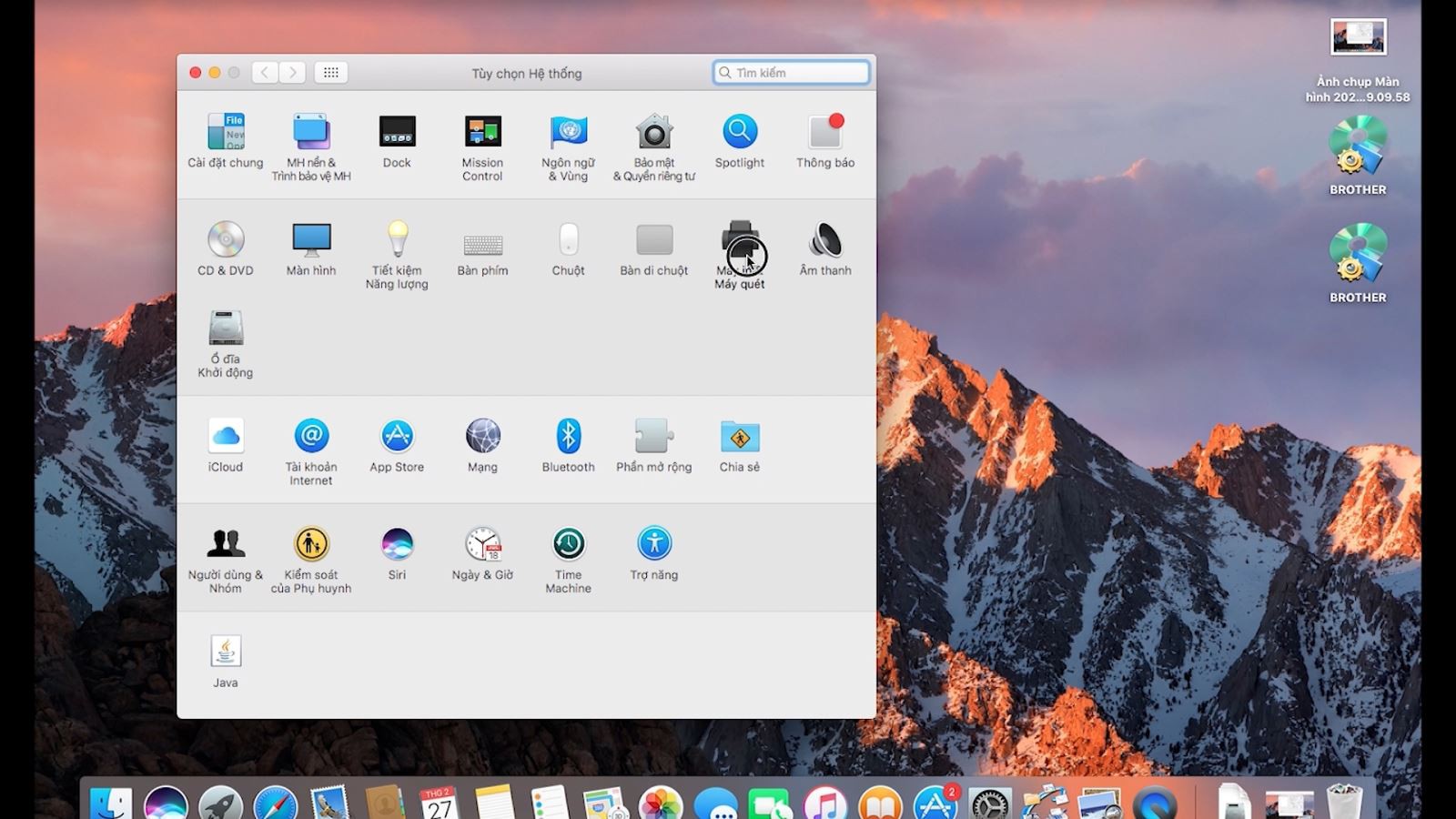This screenshot has width=1456, height=819.
Task: Click the iCloud preference icon
Action: [x=225, y=437]
